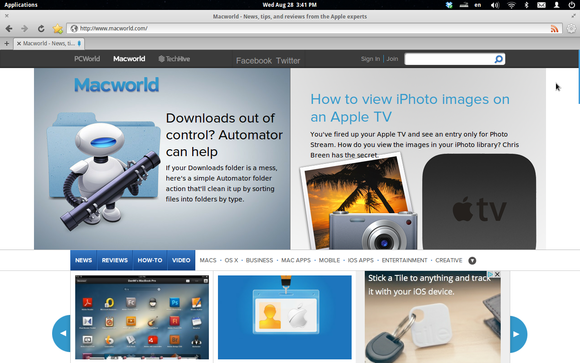Open CREATIVE category
The image size is (580, 363).
pyautogui.click(x=449, y=261)
